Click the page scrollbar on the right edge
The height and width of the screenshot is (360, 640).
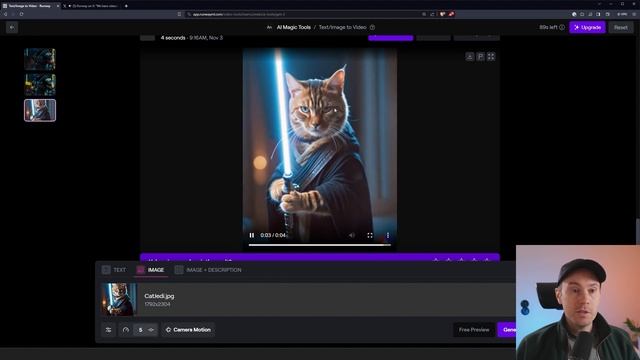click(638, 231)
